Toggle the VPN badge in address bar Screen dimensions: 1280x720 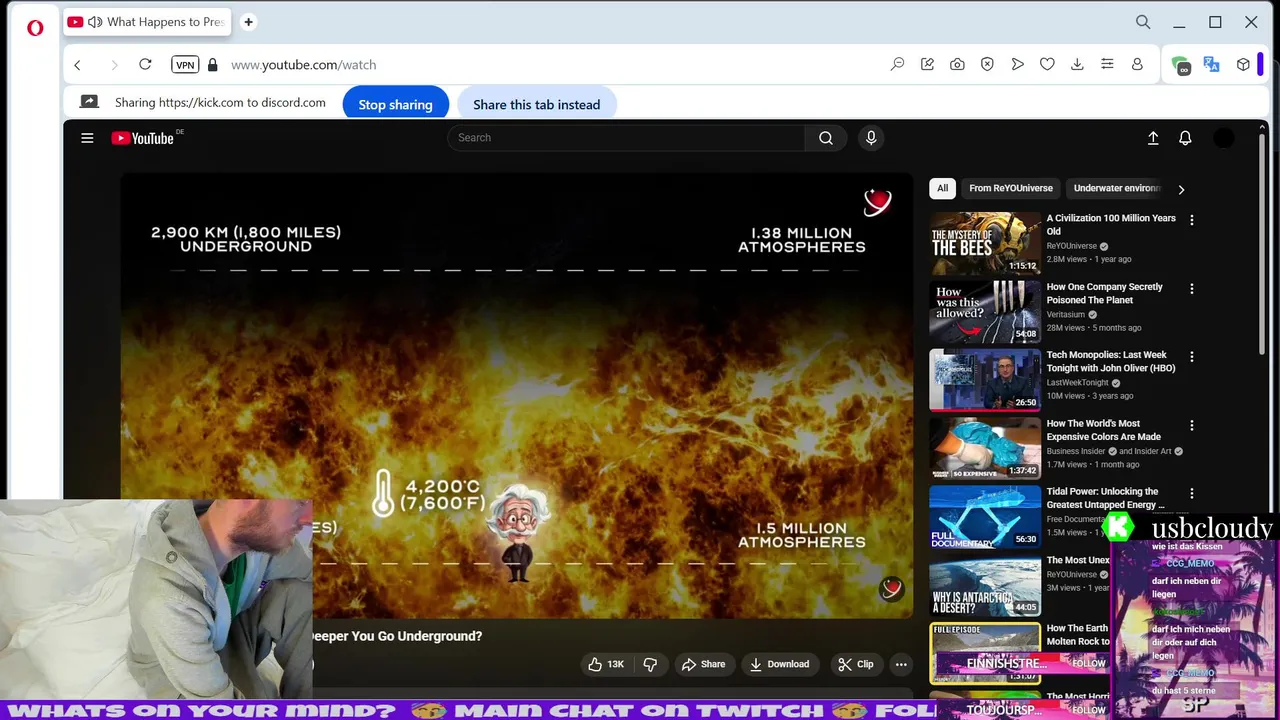[185, 64]
